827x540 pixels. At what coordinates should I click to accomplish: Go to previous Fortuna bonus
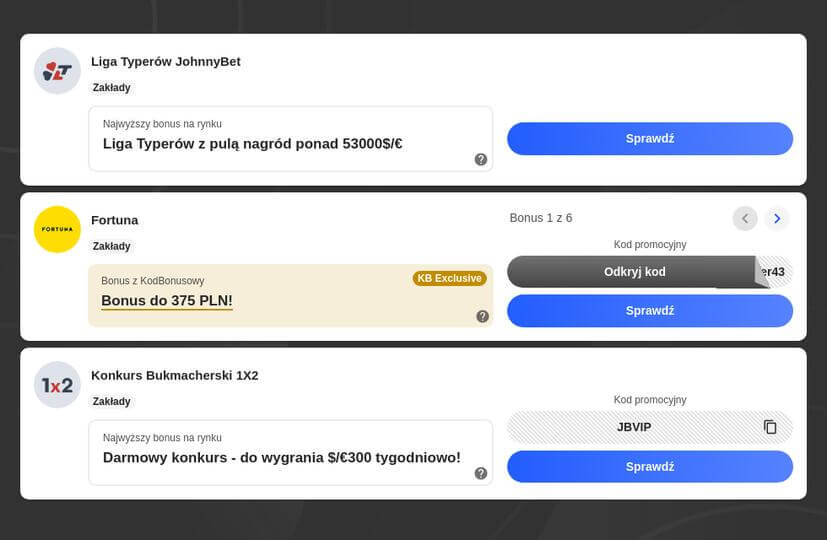pyautogui.click(x=745, y=218)
